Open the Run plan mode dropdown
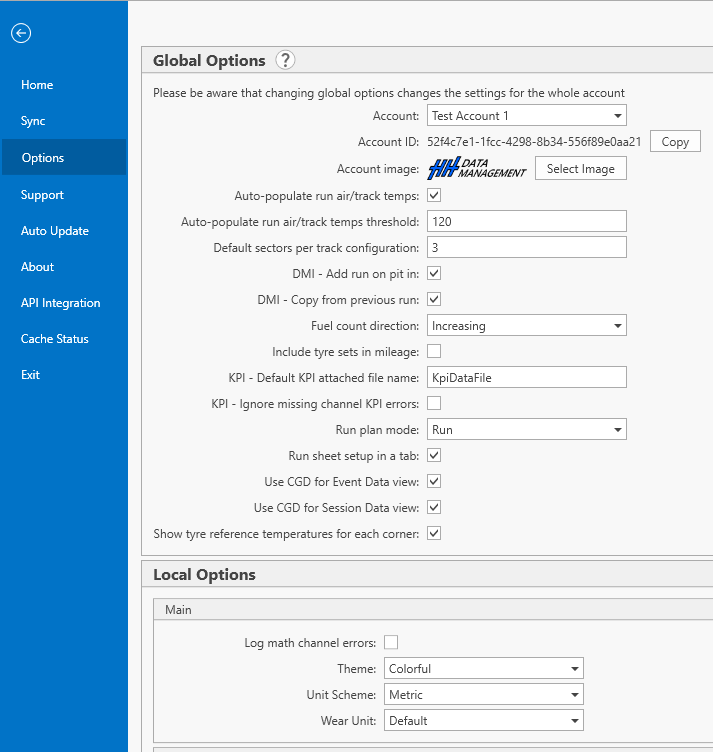This screenshot has height=752, width=713. [x=526, y=430]
